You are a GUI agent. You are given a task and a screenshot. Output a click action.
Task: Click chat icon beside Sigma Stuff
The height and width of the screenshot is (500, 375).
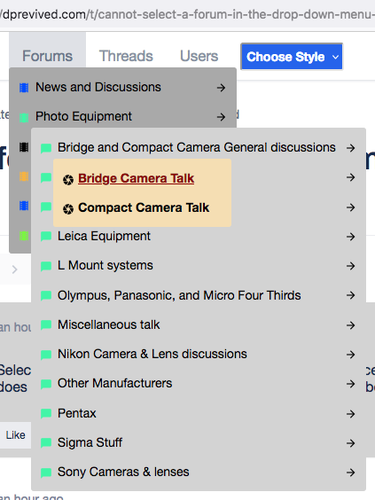[46, 443]
